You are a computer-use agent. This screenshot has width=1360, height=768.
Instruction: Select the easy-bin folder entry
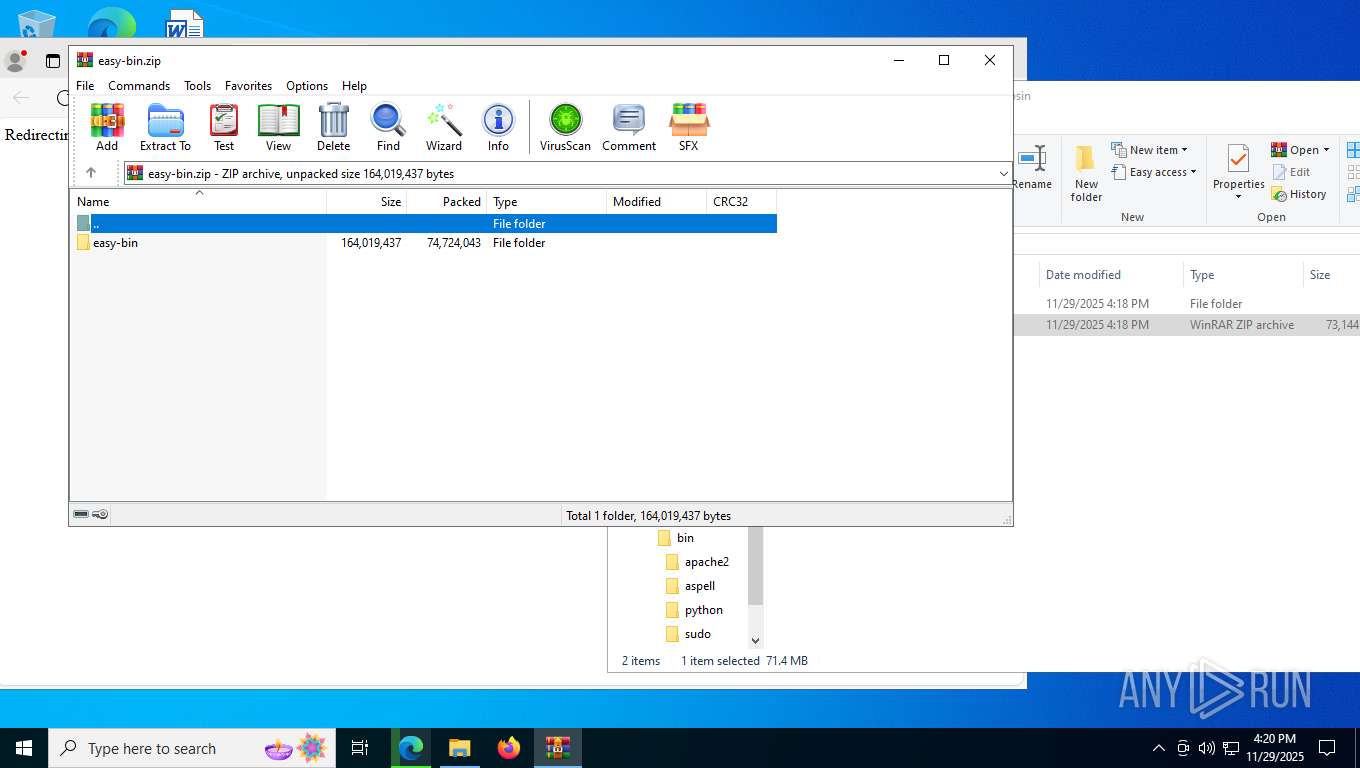(115, 243)
